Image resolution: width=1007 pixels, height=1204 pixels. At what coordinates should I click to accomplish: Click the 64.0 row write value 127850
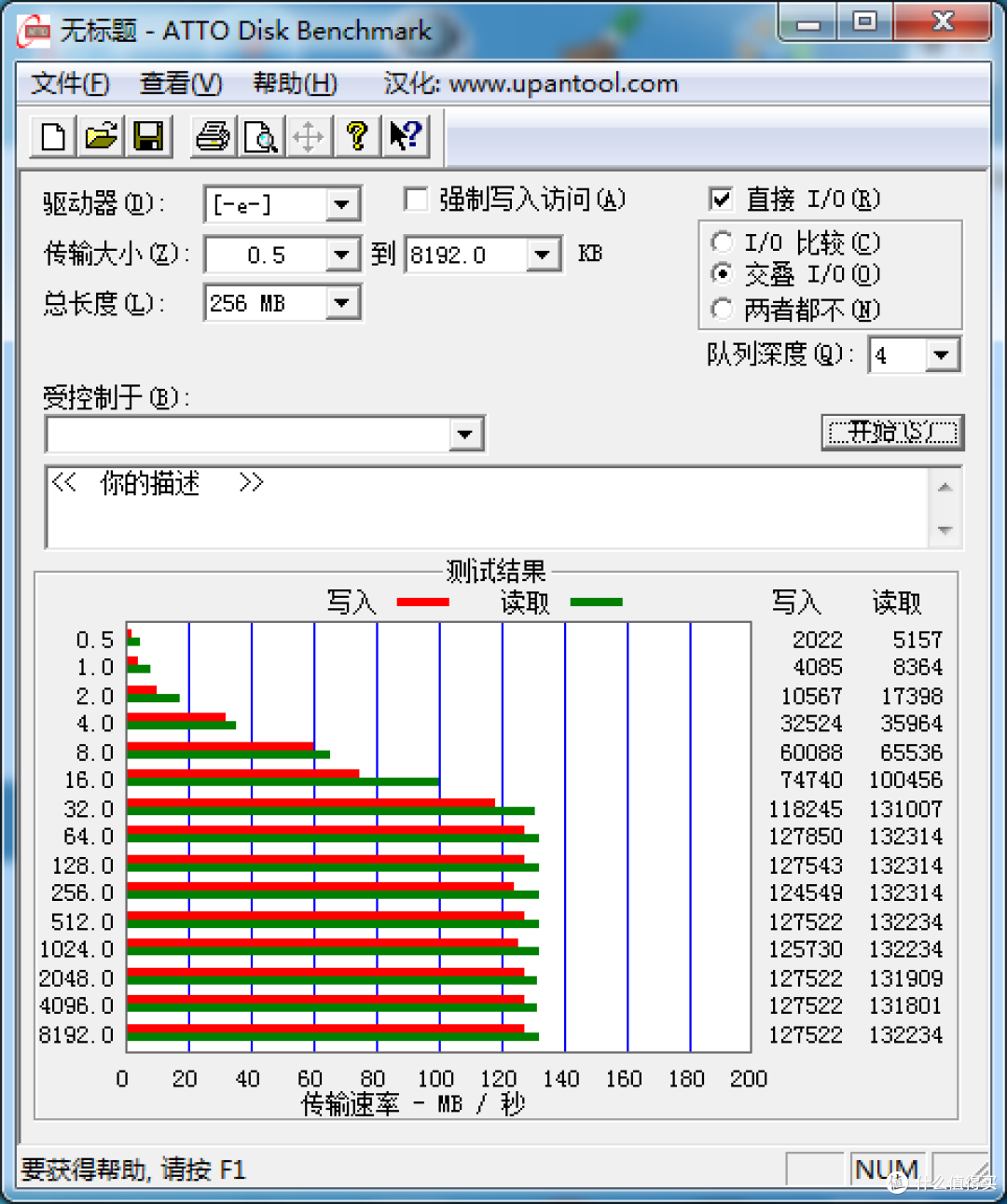point(806,837)
